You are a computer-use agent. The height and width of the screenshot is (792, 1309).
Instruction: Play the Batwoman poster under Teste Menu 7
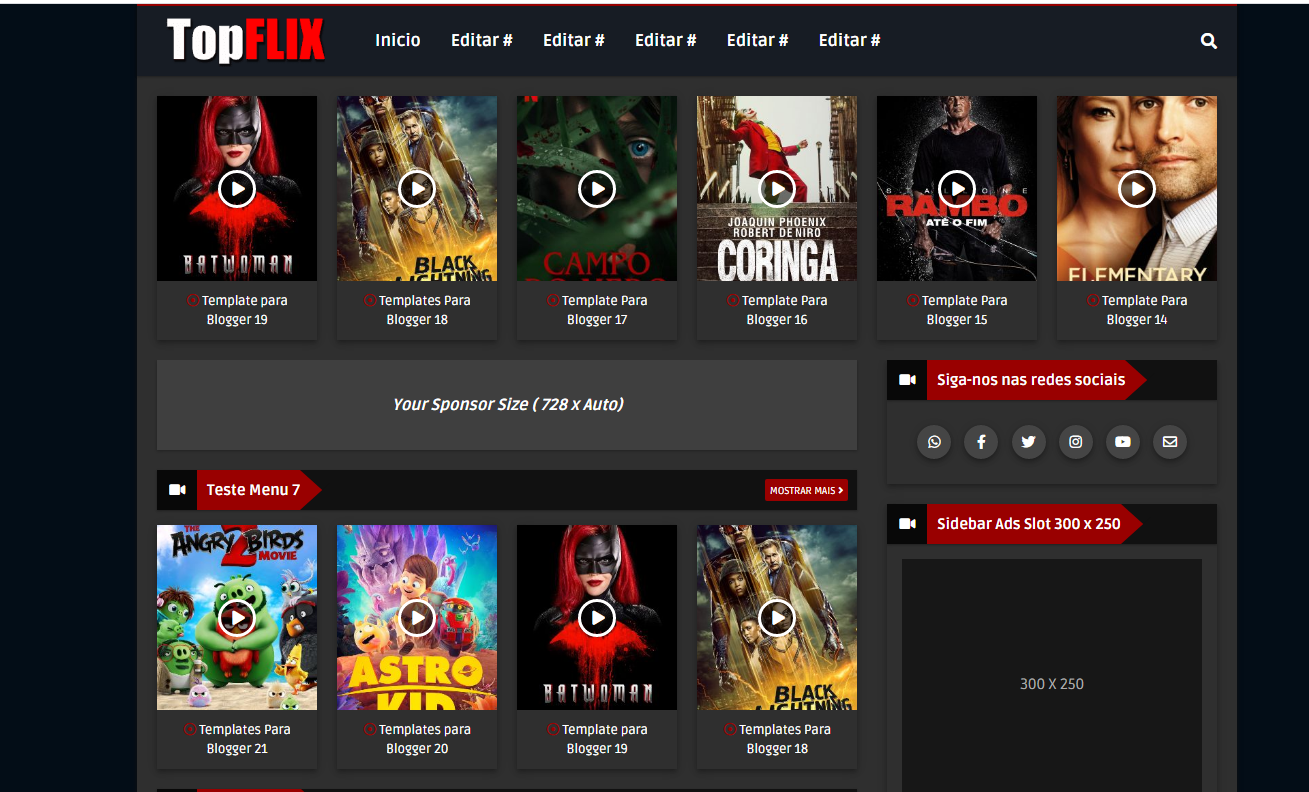(x=597, y=618)
